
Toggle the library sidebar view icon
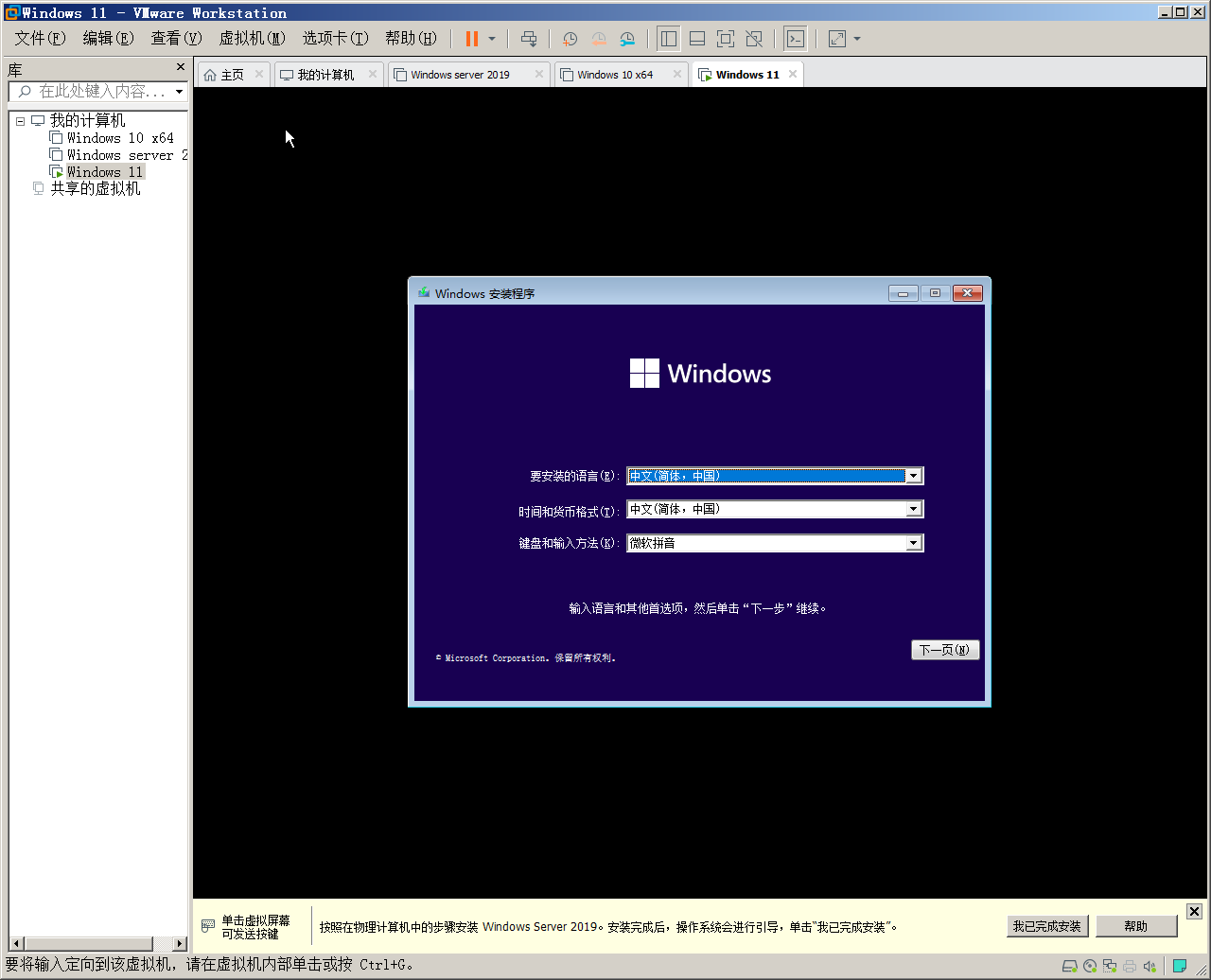tap(669, 39)
